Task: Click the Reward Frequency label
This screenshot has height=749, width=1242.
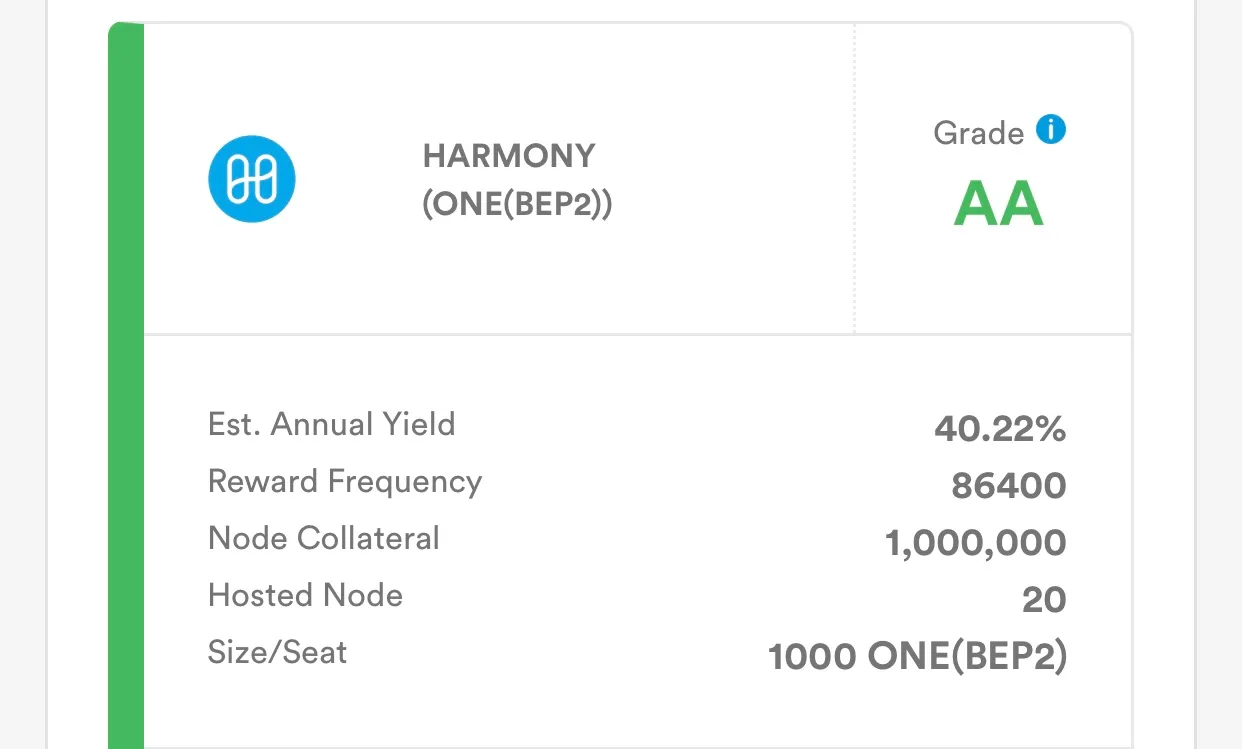Action: [345, 482]
